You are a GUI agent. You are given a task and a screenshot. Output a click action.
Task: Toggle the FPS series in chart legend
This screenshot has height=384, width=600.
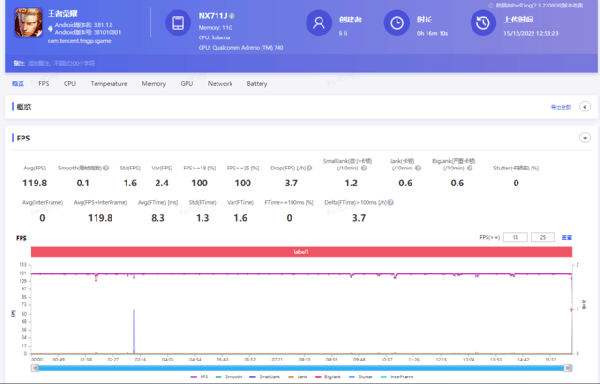(199, 377)
